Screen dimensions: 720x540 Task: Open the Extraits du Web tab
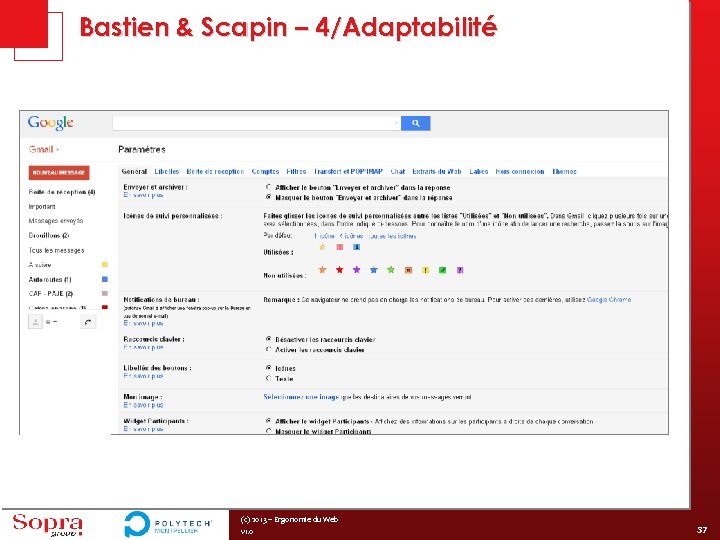tap(437, 171)
